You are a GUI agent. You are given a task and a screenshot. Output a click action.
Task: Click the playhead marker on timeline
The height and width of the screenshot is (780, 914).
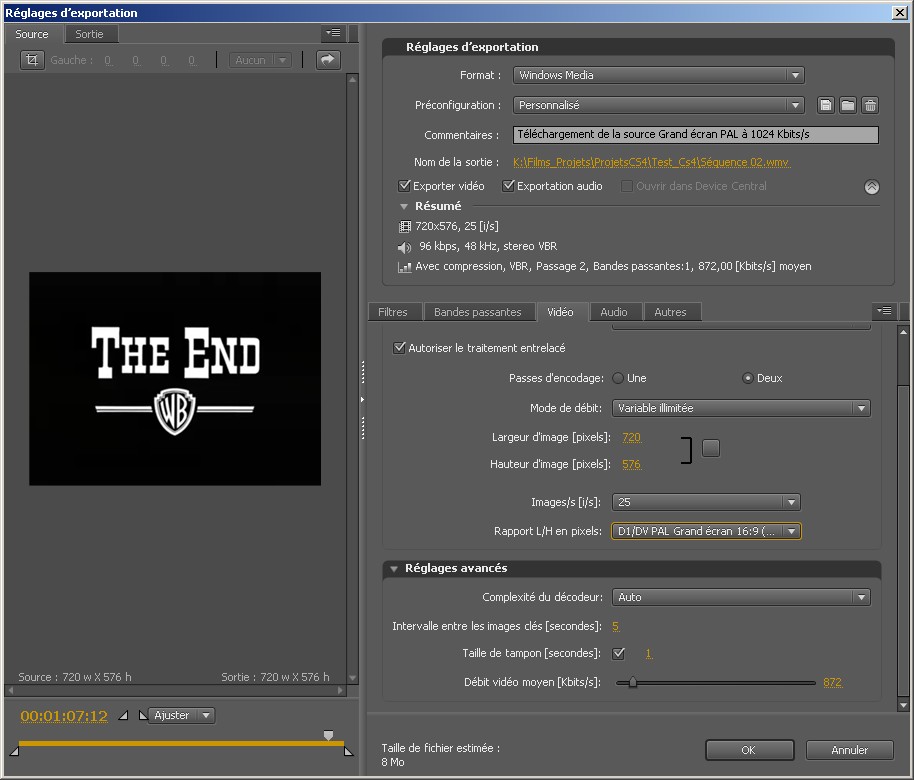[328, 735]
